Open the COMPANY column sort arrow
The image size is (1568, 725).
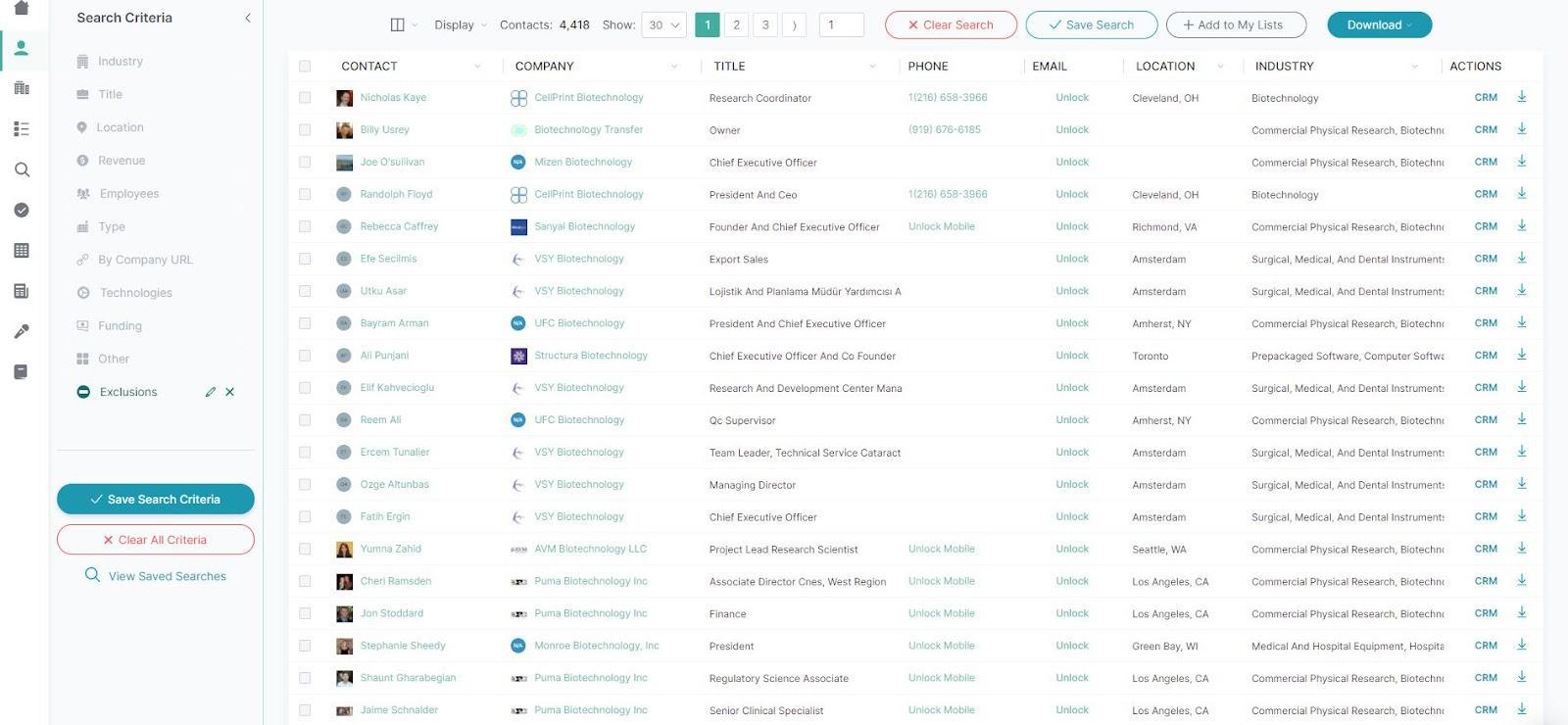click(674, 67)
